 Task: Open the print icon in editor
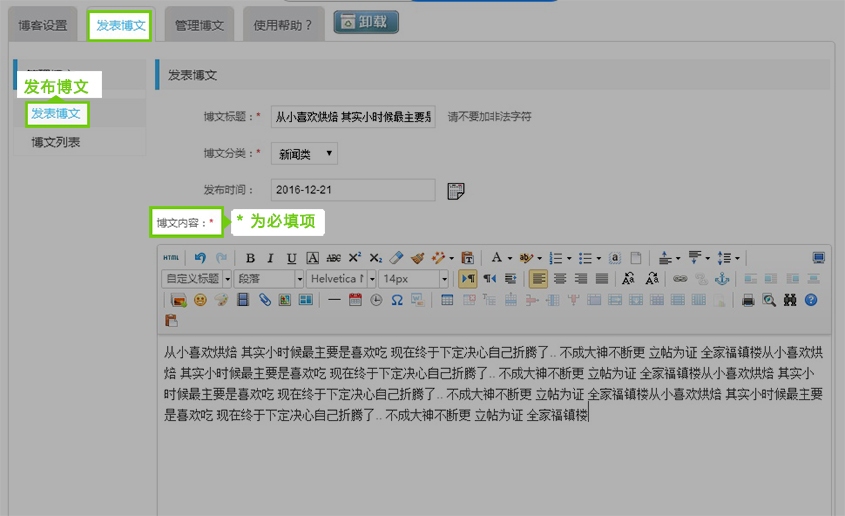pos(747,299)
